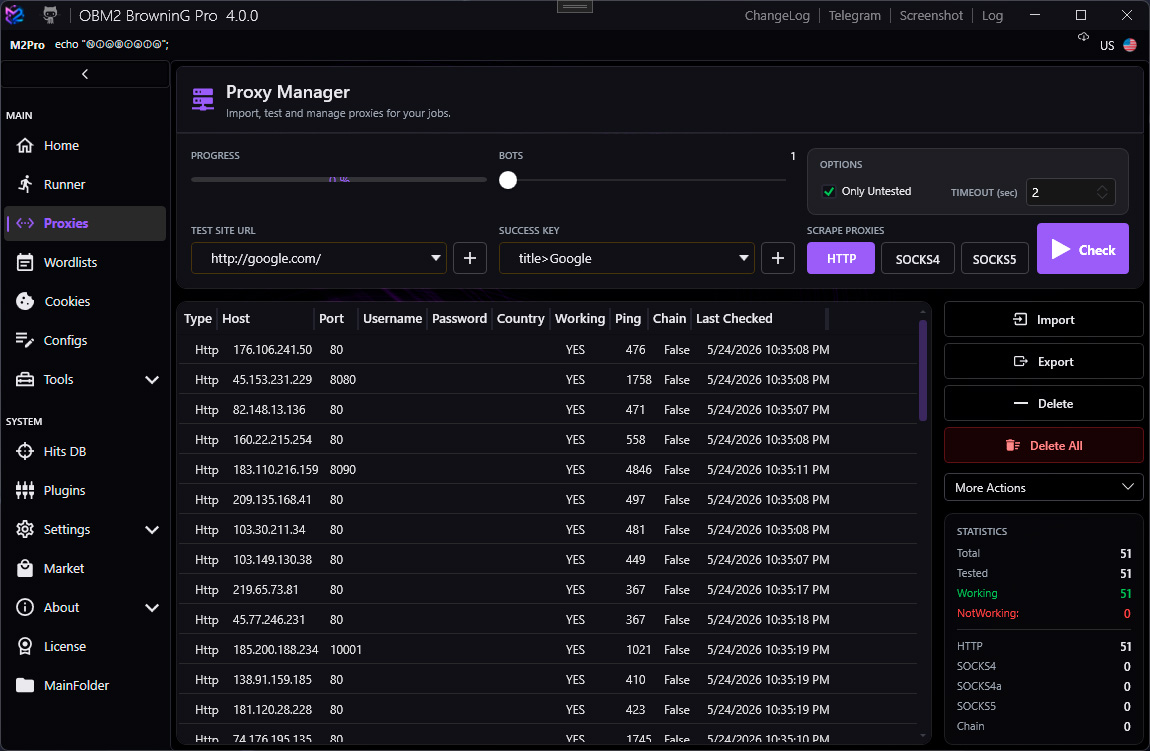1150x751 pixels.
Task: Open the Telegram link
Action: click(854, 15)
